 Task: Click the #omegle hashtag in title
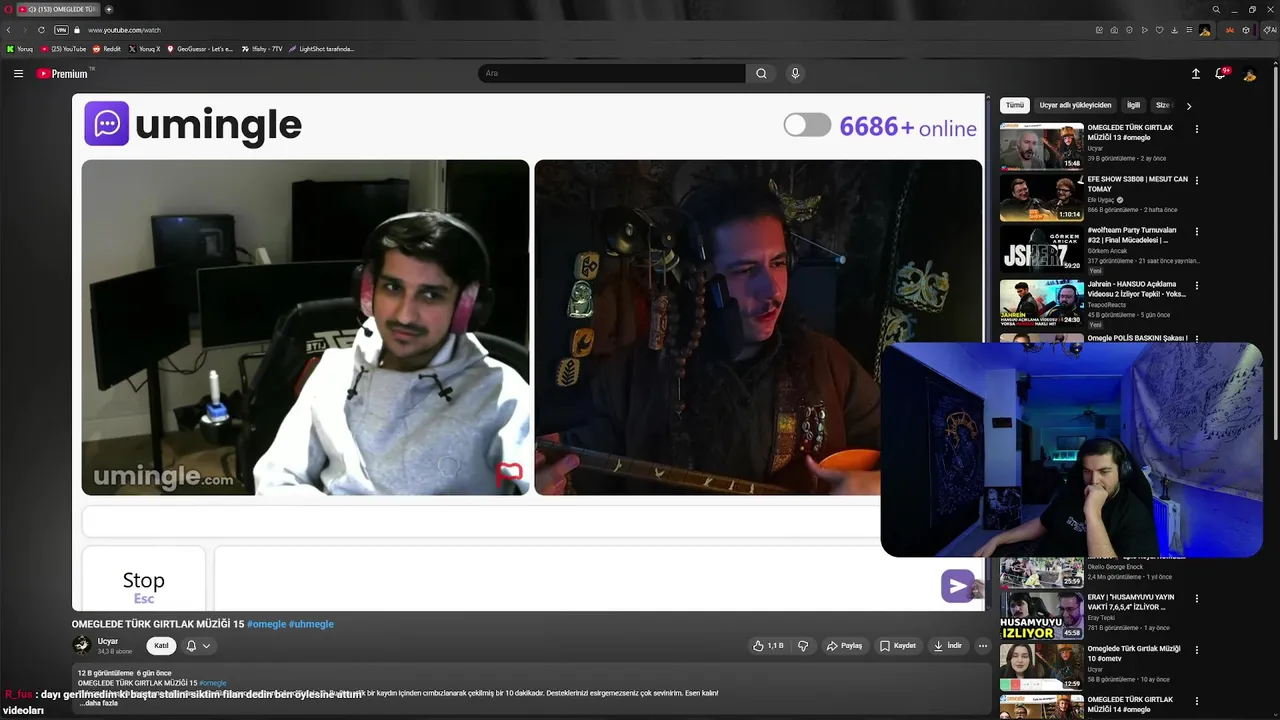pyautogui.click(x=266, y=624)
